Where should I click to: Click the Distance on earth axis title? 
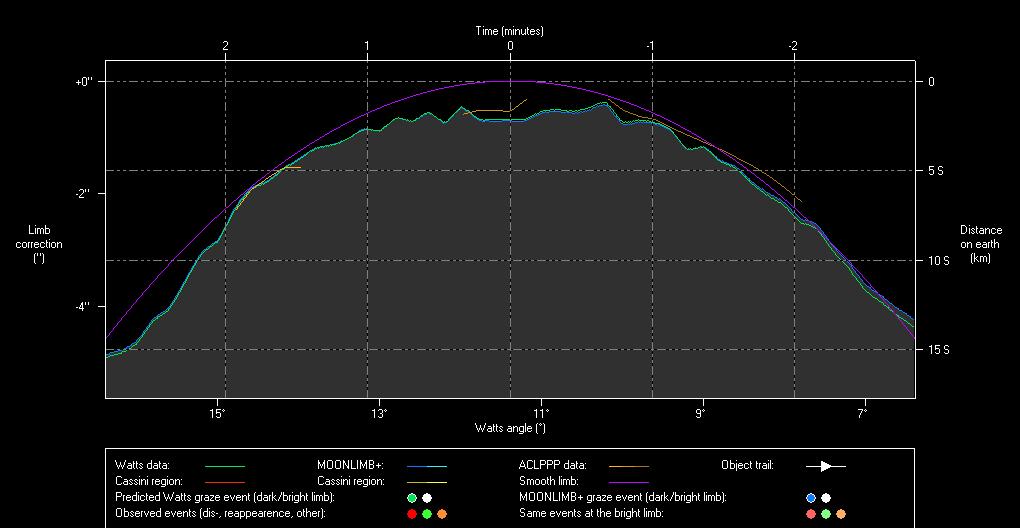[980, 244]
